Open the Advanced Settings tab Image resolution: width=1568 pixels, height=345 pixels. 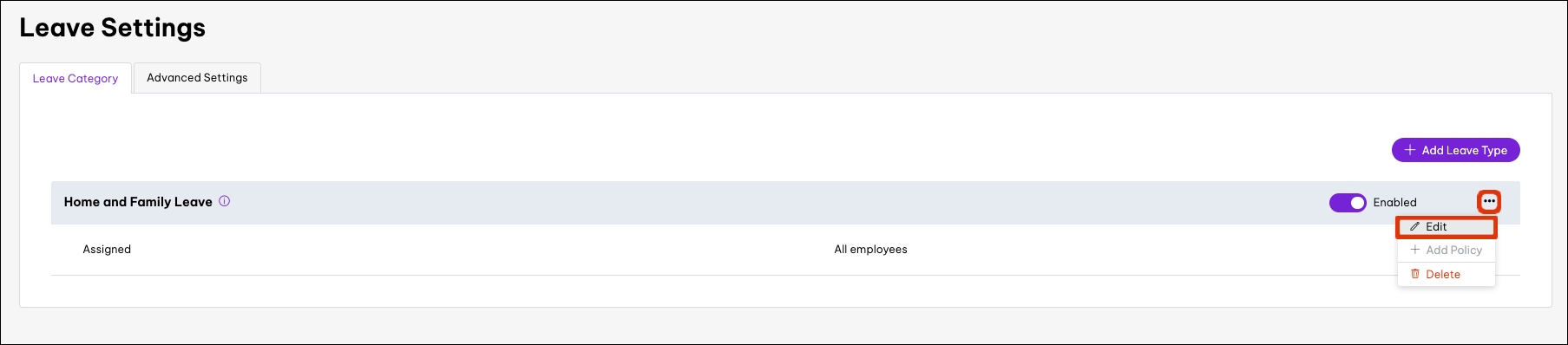click(197, 78)
